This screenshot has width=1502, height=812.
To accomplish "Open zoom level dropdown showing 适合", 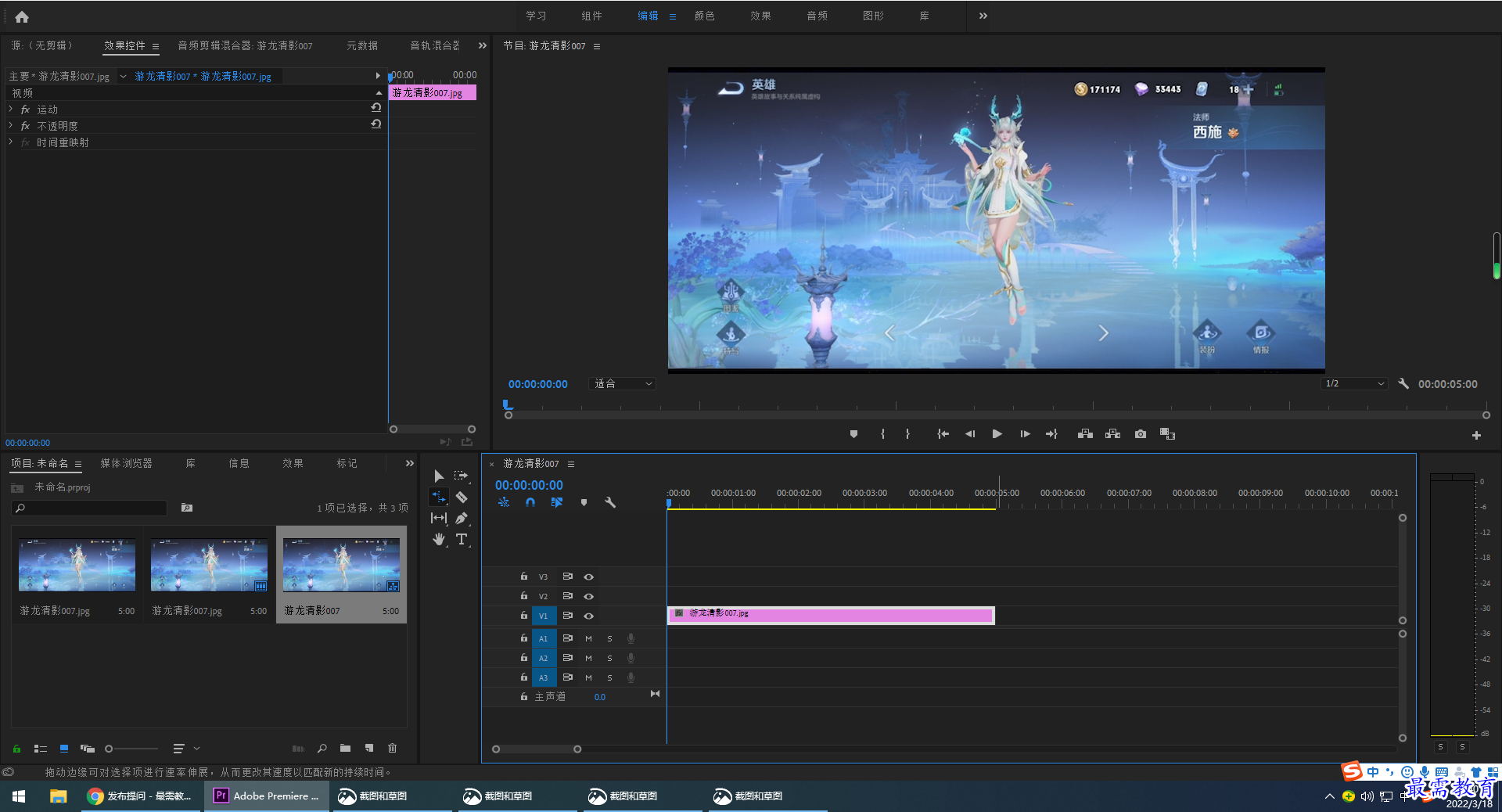I will click(x=623, y=384).
